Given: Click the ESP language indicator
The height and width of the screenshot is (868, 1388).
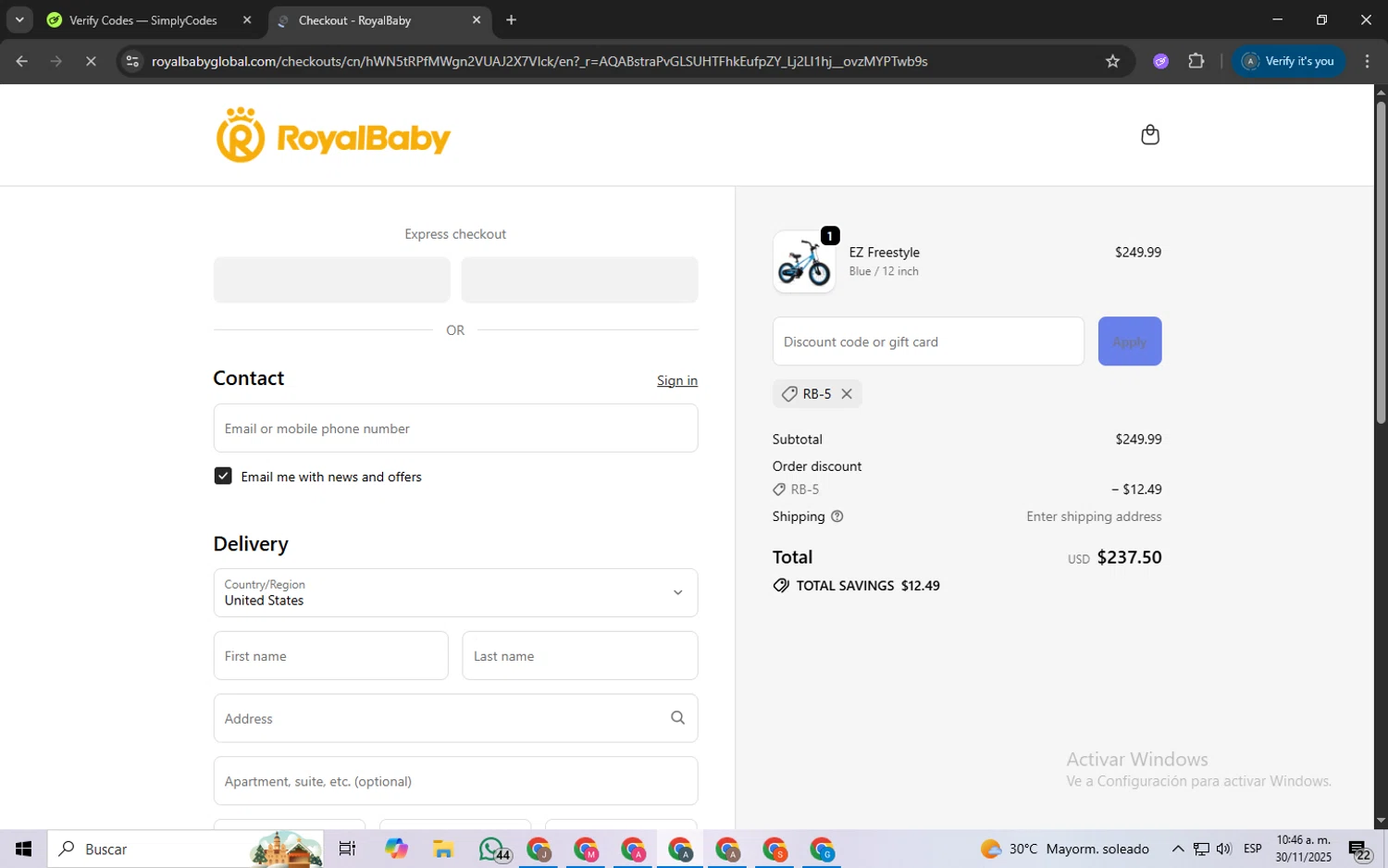Looking at the screenshot, I should 1253,849.
